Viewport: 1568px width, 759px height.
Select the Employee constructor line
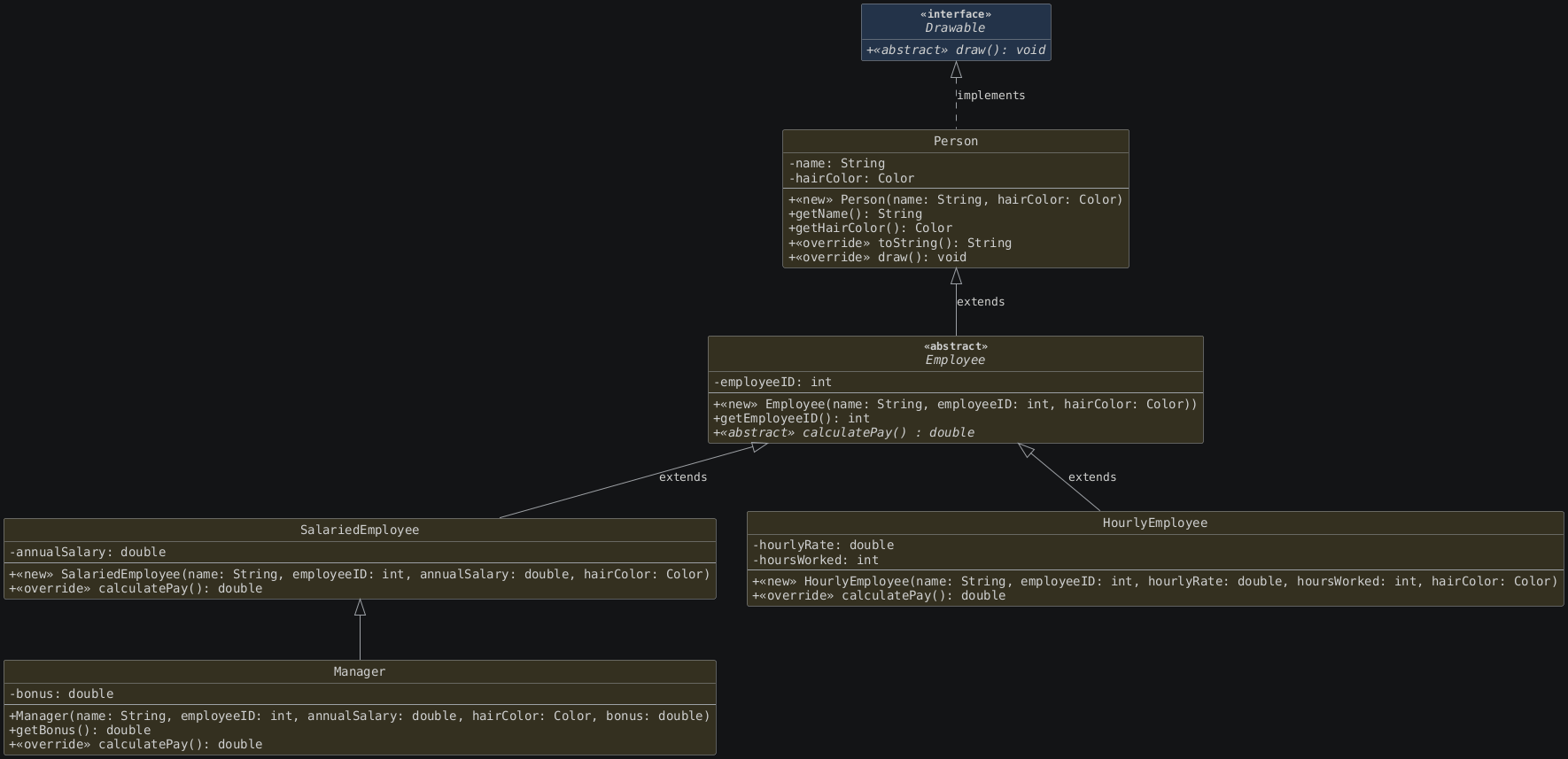click(955, 404)
